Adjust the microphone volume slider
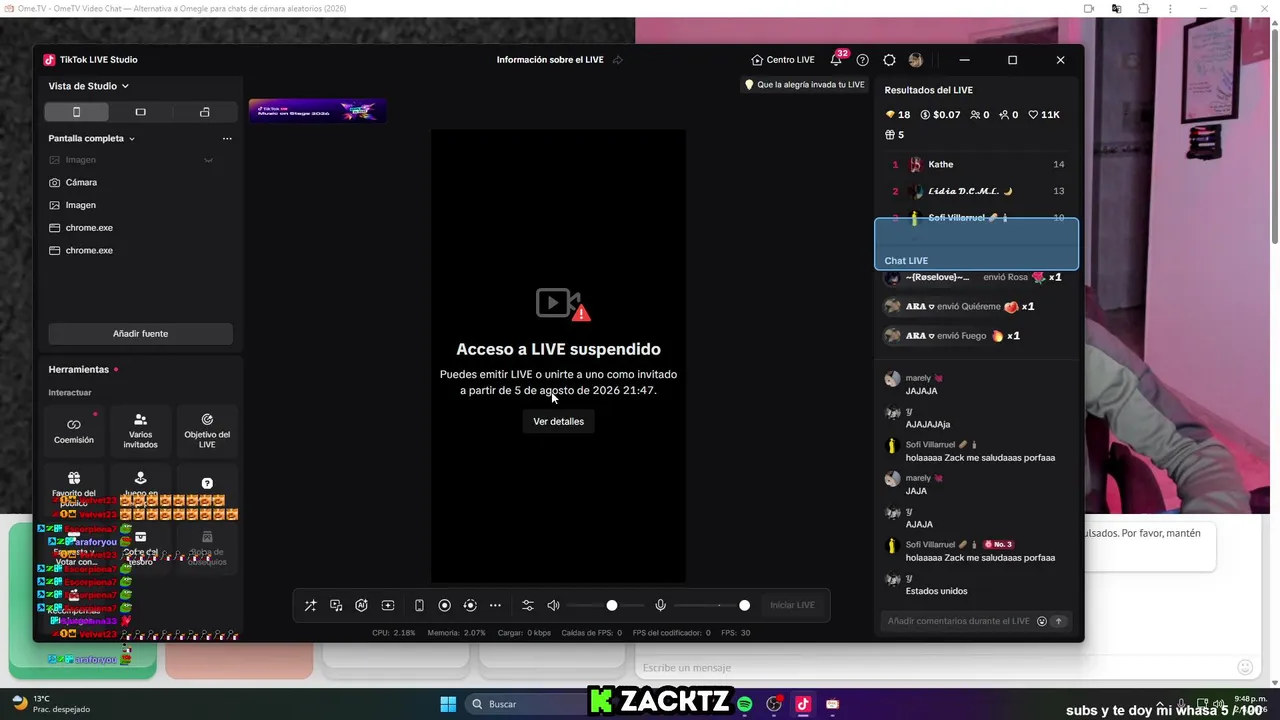 [712, 605]
